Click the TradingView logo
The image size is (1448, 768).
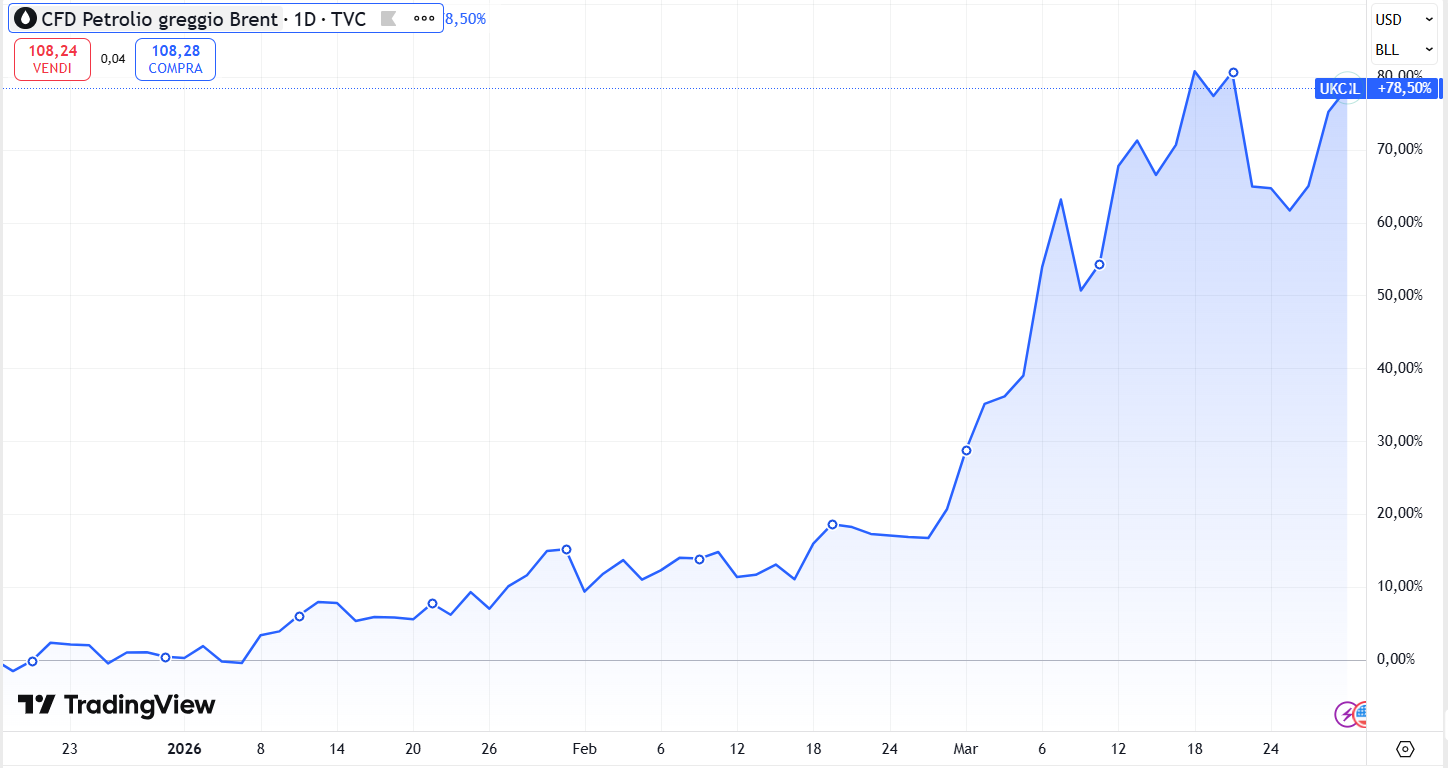pyautogui.click(x=117, y=705)
